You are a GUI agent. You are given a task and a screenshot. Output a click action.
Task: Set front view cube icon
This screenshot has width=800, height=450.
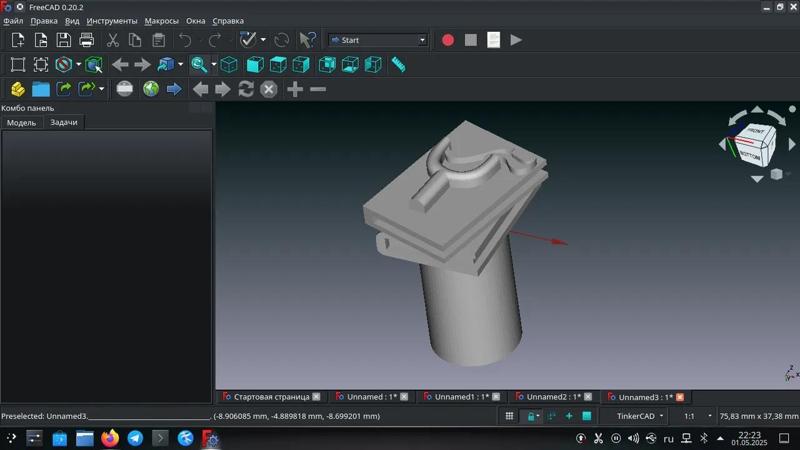coord(255,65)
